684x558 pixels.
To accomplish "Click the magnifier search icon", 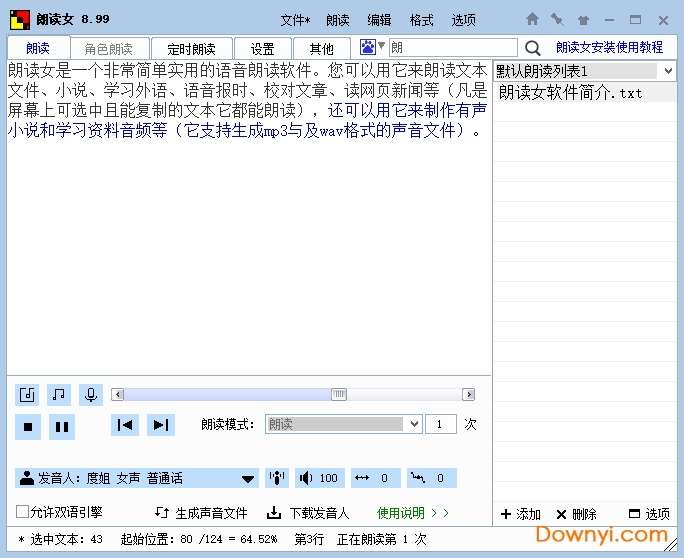I will pyautogui.click(x=533, y=48).
